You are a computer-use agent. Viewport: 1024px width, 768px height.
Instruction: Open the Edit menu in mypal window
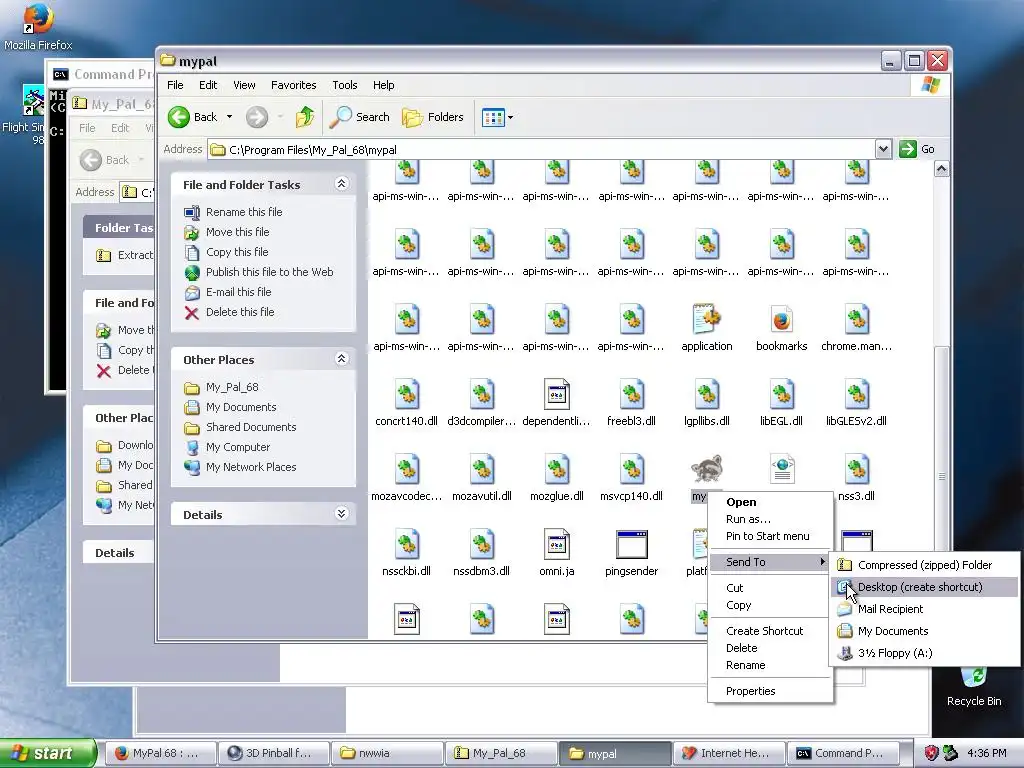coord(208,85)
